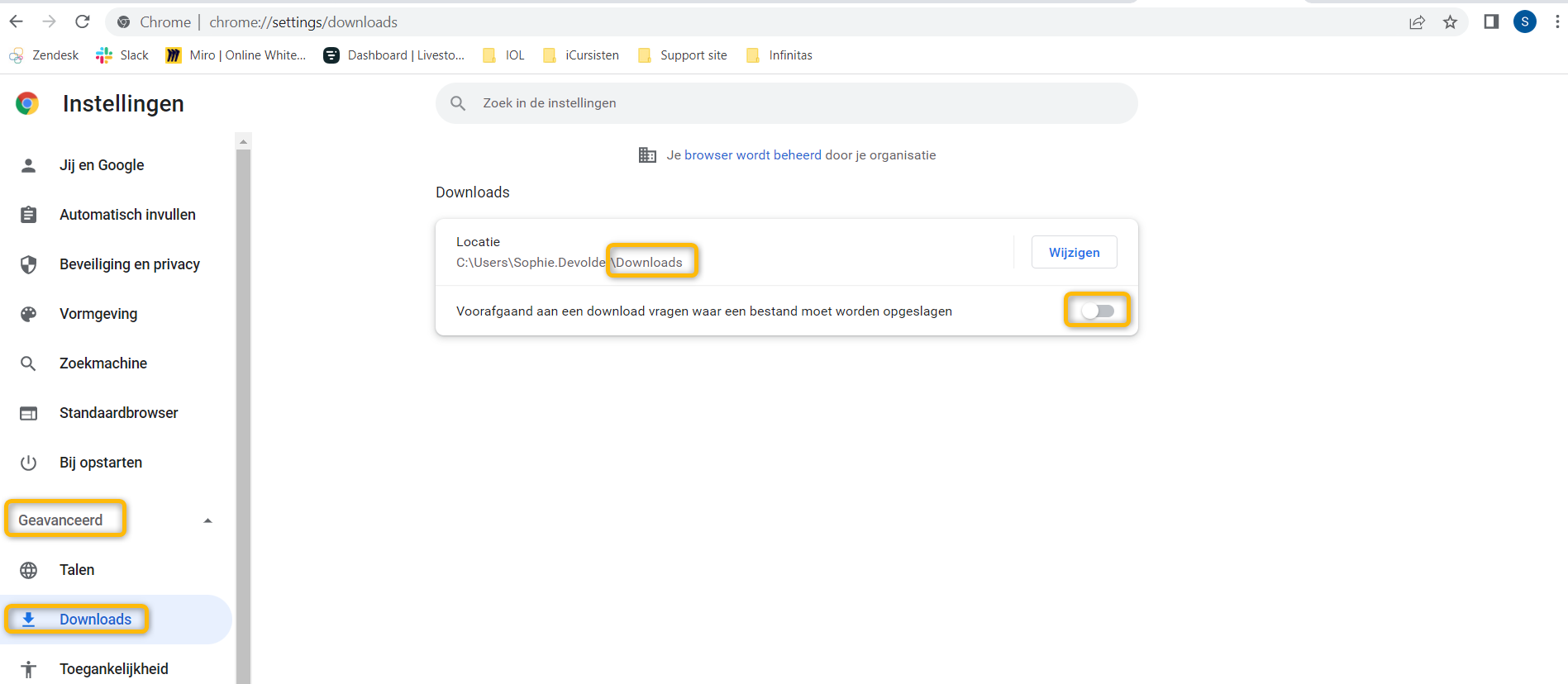Open Chrome three-dot menu
This screenshot has width=1568, height=684.
pyautogui.click(x=1557, y=21)
